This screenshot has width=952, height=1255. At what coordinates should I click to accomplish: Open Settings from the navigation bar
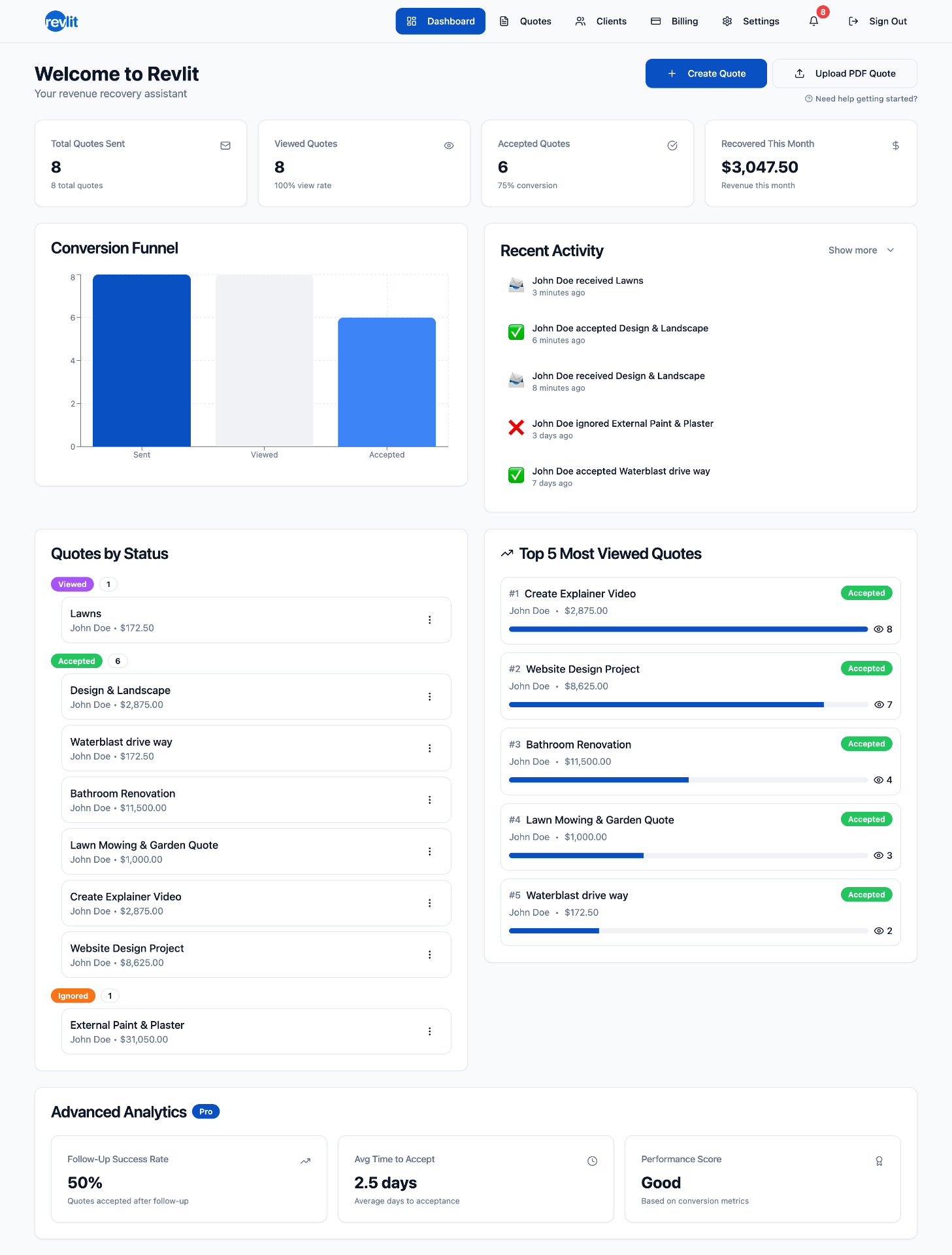point(751,21)
